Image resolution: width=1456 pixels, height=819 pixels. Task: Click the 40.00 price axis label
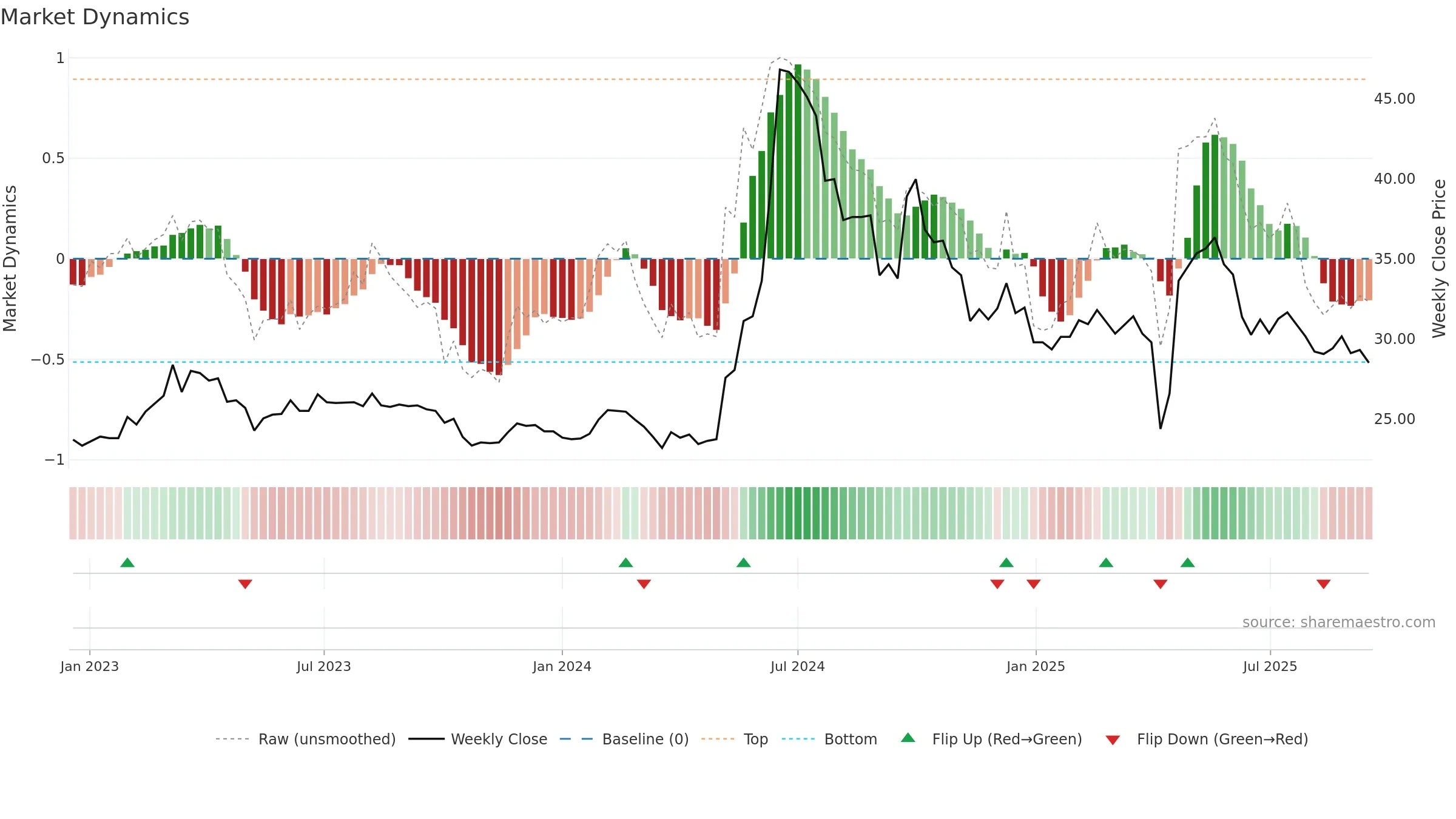tap(1395, 178)
